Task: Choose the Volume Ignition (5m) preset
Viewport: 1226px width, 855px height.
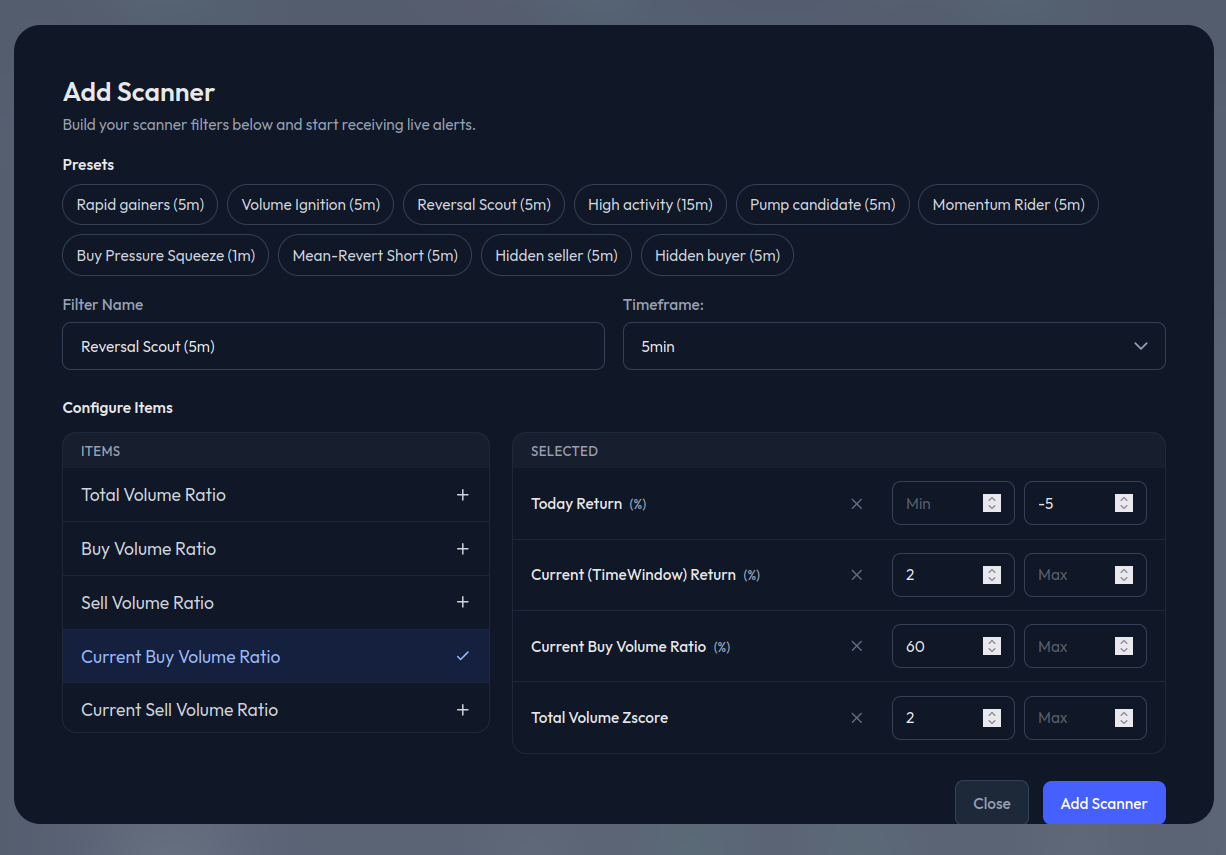Action: tap(310, 205)
